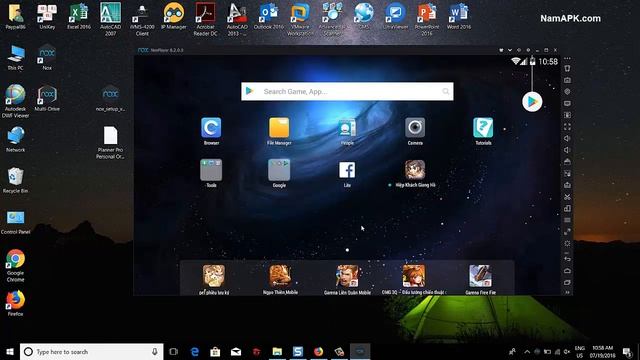Select Control Panel desktop icon
Image resolution: width=640 pixels, height=360 pixels.
tap(16, 222)
